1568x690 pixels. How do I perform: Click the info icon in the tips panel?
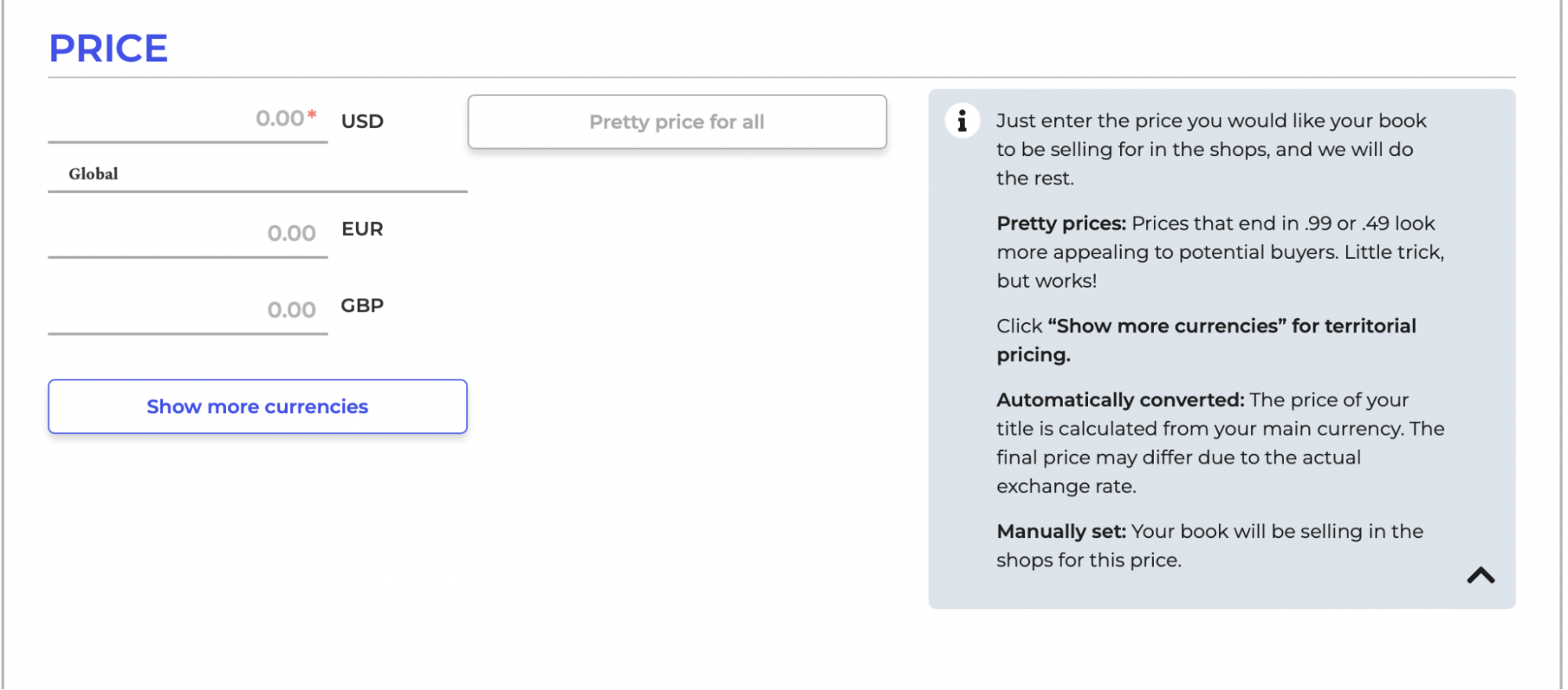pyautogui.click(x=962, y=121)
